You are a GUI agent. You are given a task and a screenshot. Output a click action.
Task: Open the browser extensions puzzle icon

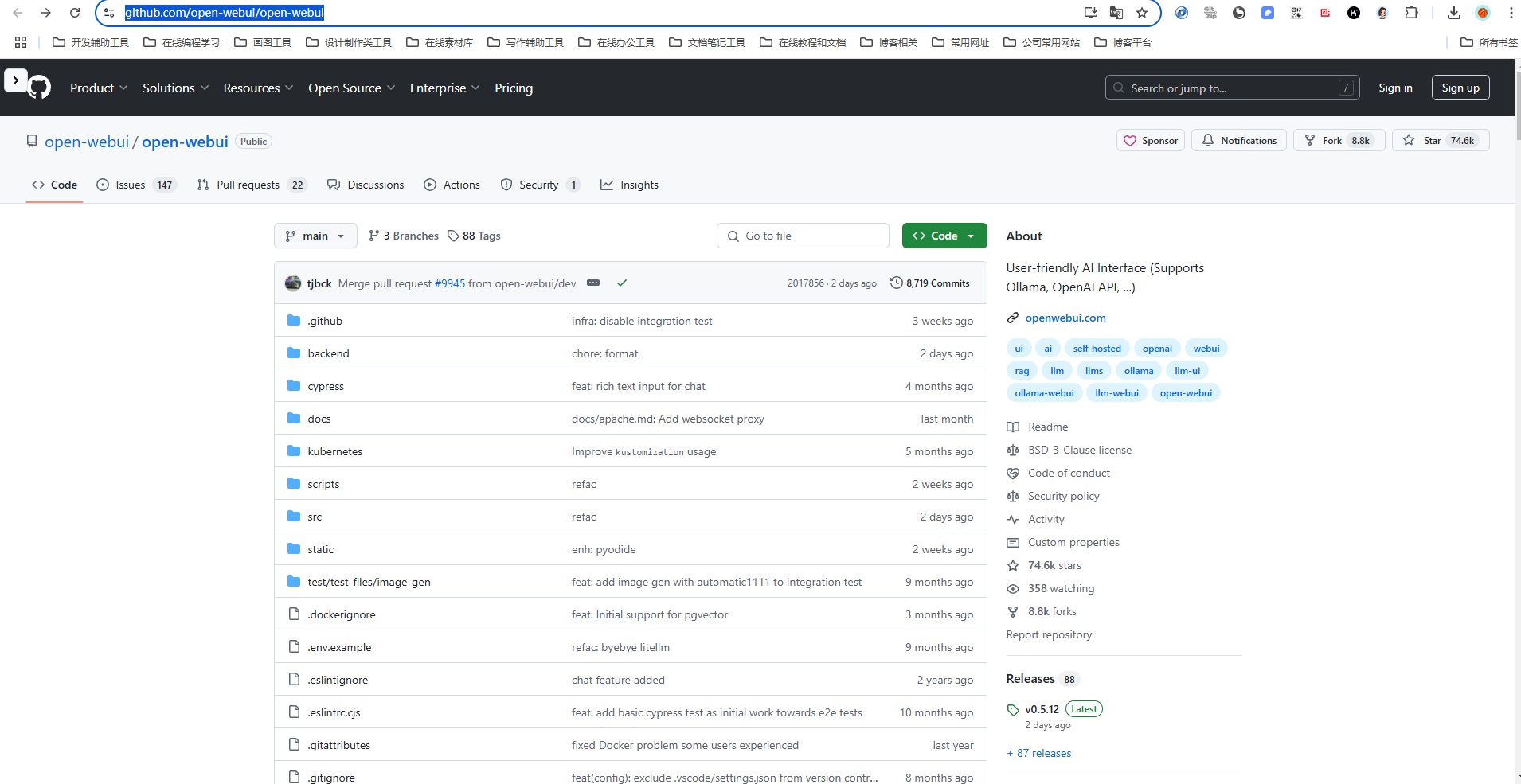tap(1411, 13)
